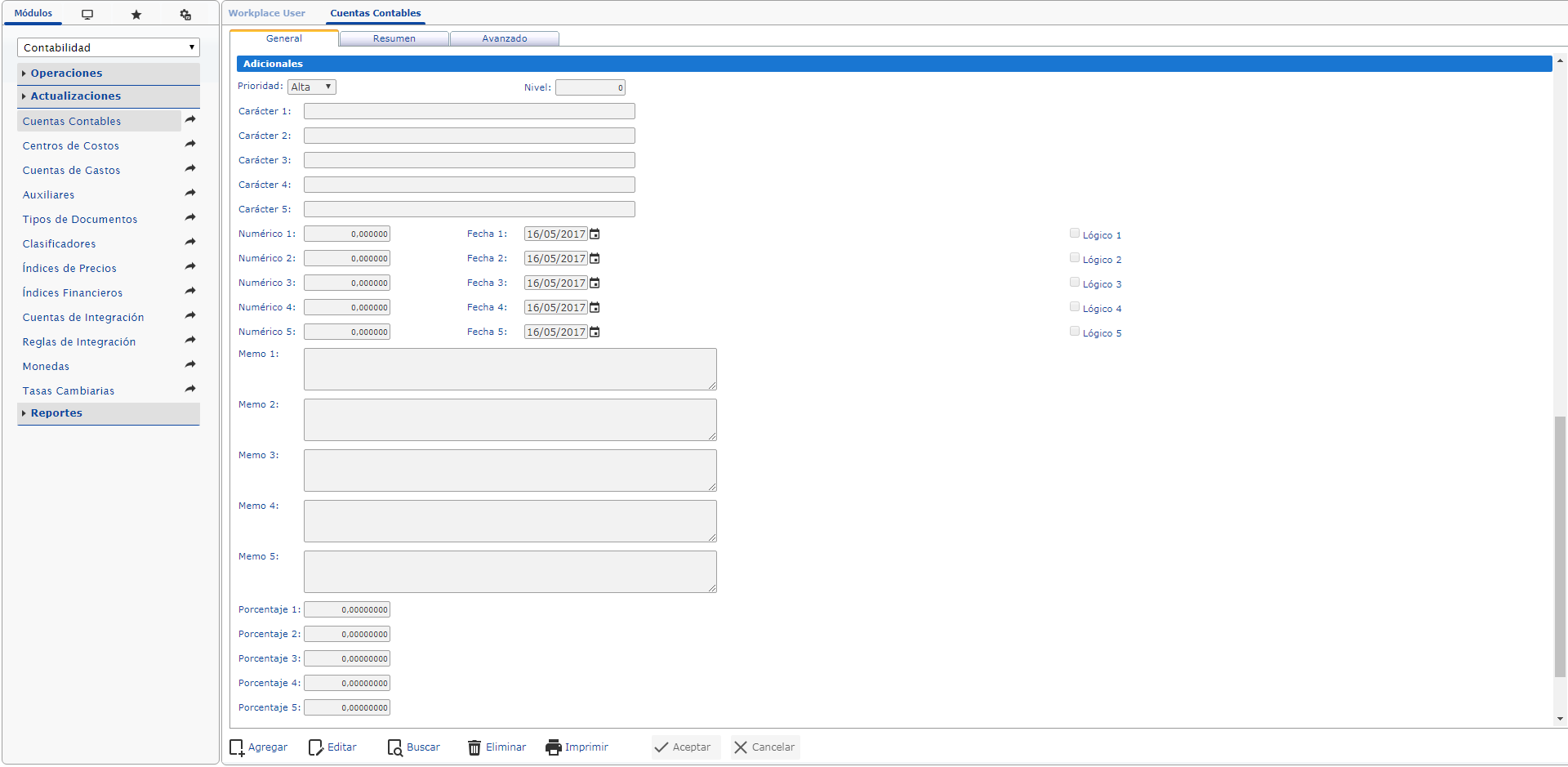Click arrow icon next to Cuentas de Gastos
The width and height of the screenshot is (1568, 767).
click(190, 168)
